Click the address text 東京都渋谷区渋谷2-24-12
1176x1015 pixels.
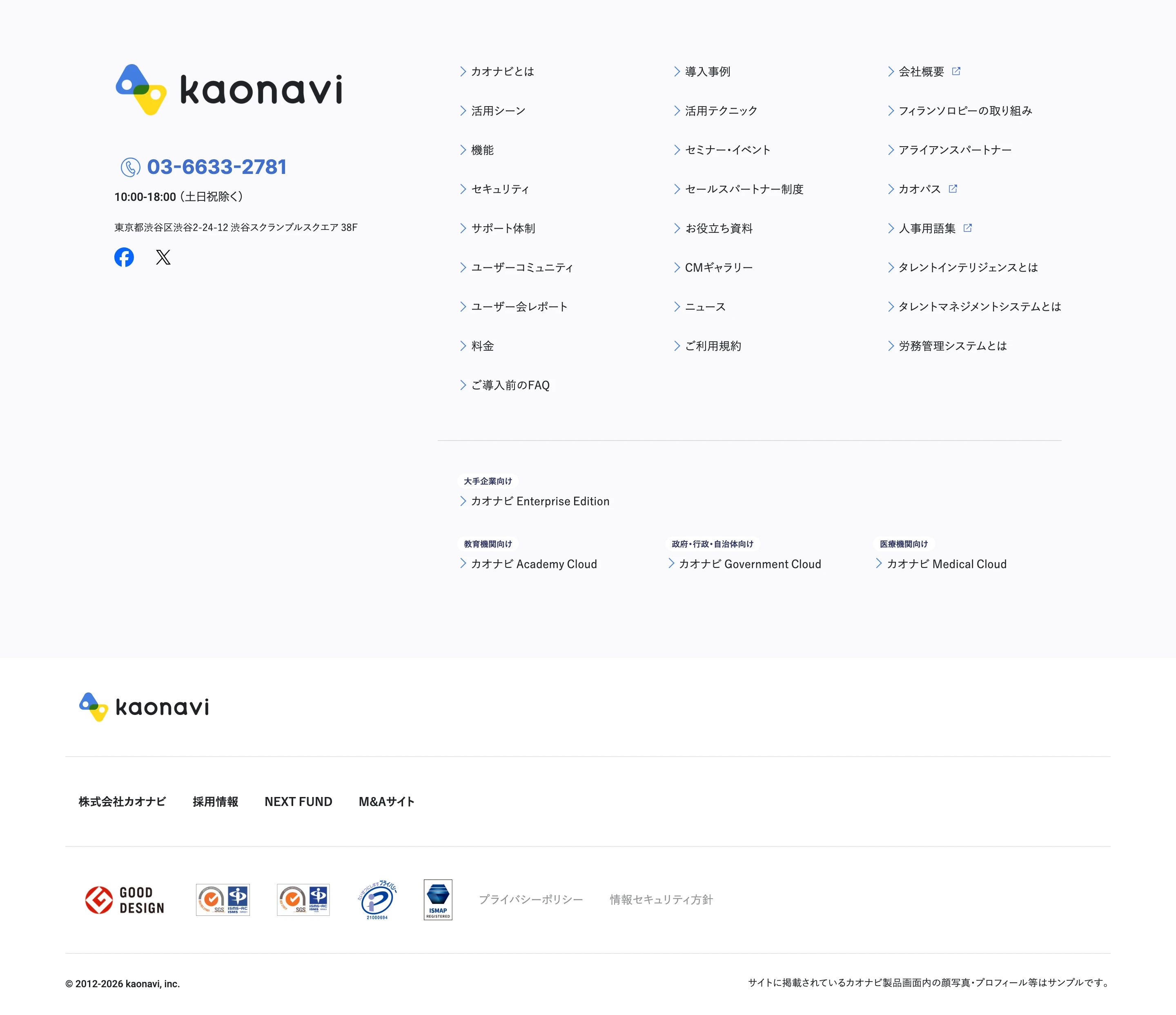tap(236, 227)
